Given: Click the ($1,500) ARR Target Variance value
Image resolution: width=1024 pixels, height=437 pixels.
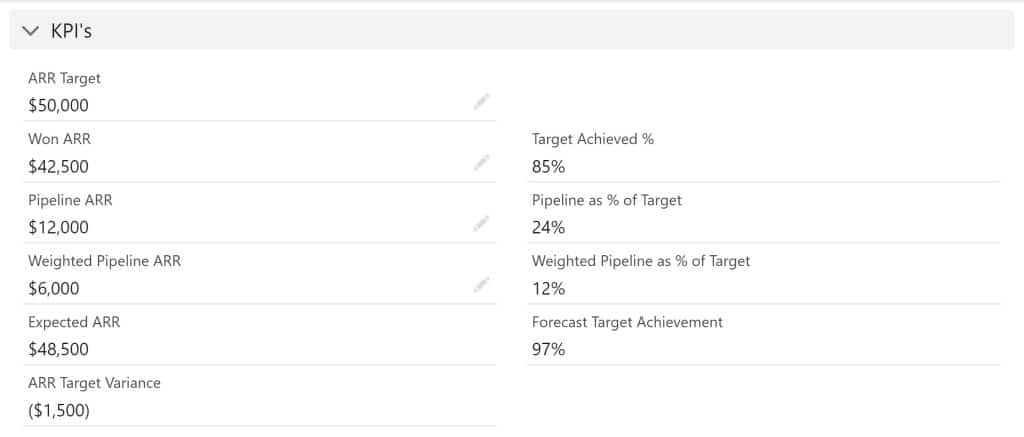Looking at the screenshot, I should point(60,411).
